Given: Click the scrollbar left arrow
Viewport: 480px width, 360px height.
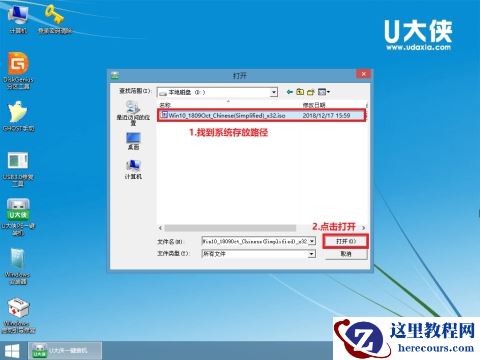Looking at the screenshot, I should [160, 228].
